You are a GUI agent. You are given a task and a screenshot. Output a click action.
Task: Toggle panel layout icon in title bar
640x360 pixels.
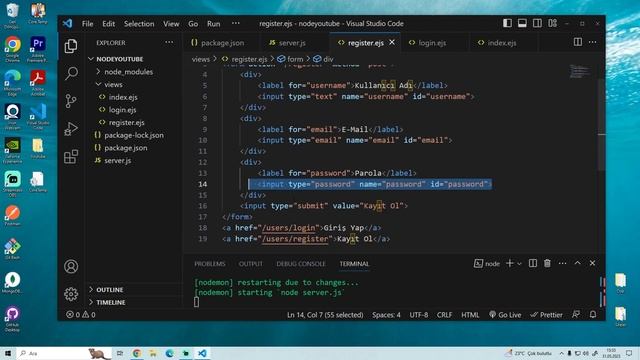pos(522,23)
